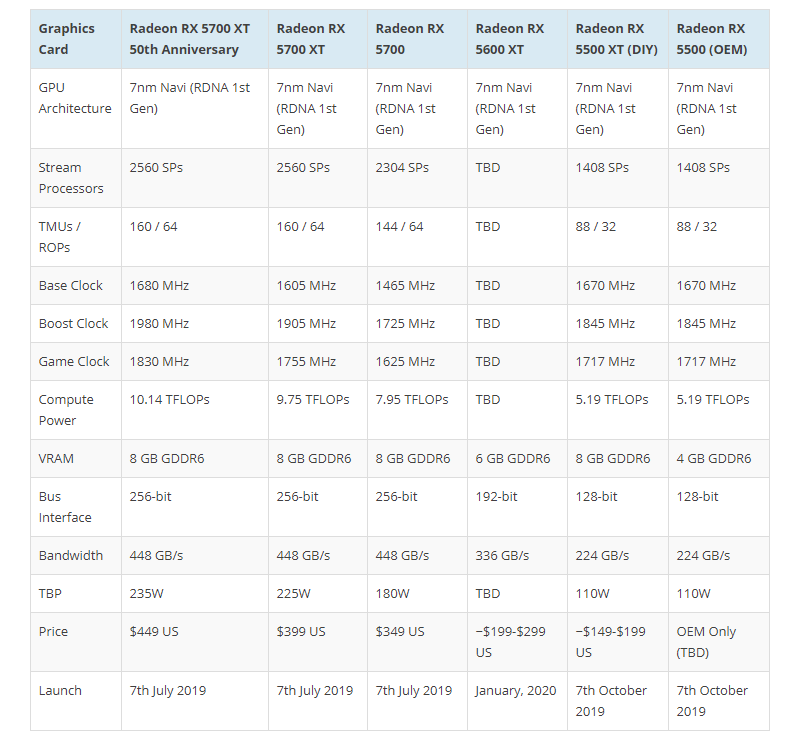793x741 pixels.
Task: Select the 144 / 64 TMUs/ROPs cell
Action: pyautogui.click(x=417, y=237)
